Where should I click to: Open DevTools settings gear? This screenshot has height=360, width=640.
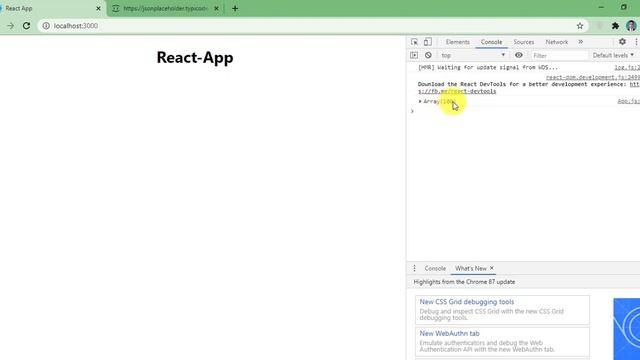click(x=622, y=42)
